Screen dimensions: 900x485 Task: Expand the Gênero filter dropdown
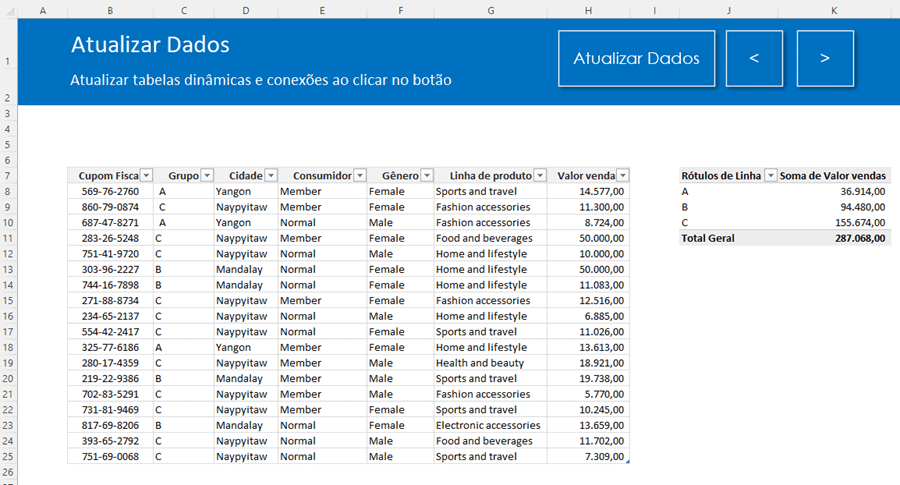(x=427, y=175)
